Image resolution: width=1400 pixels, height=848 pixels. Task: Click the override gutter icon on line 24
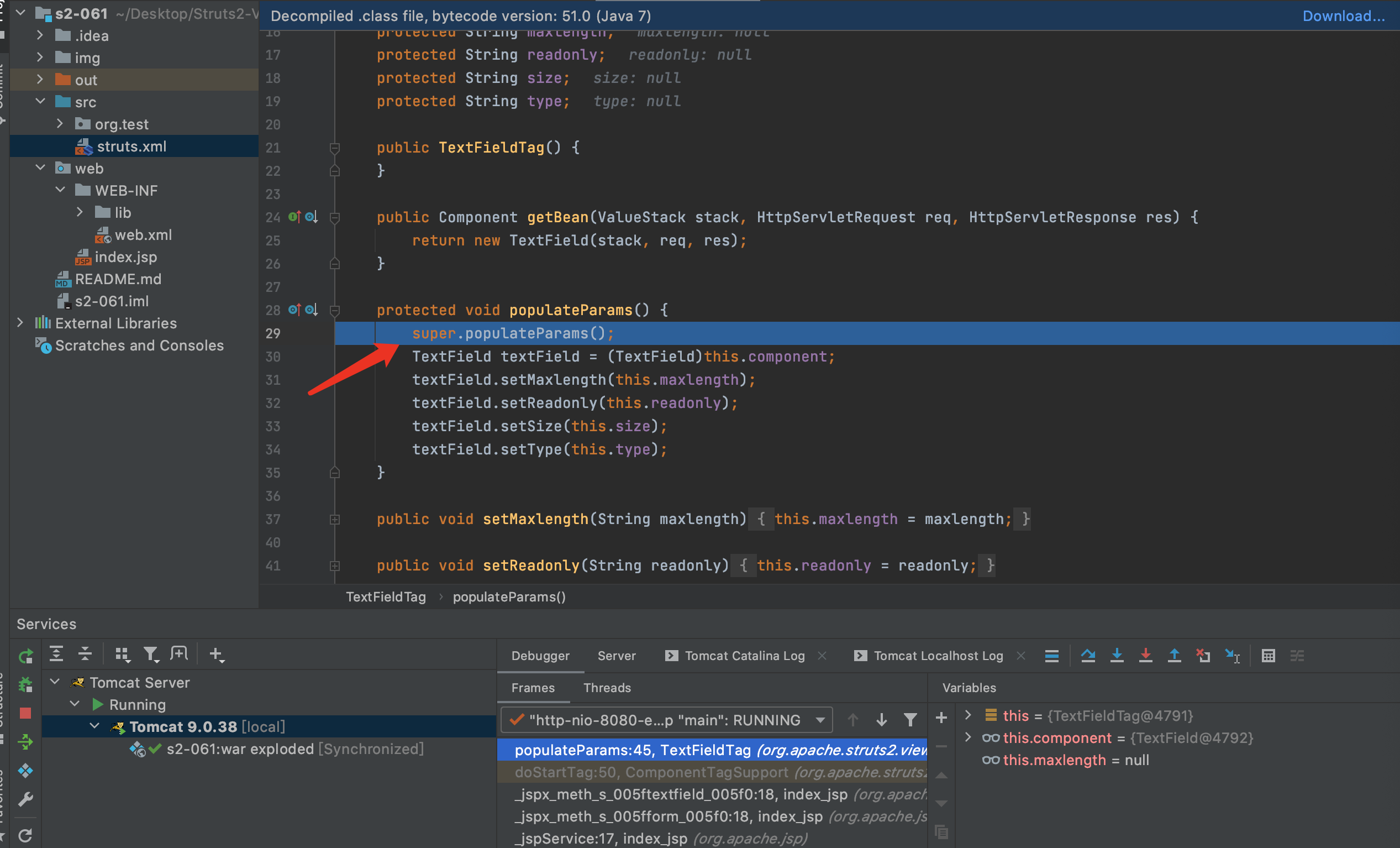(294, 217)
